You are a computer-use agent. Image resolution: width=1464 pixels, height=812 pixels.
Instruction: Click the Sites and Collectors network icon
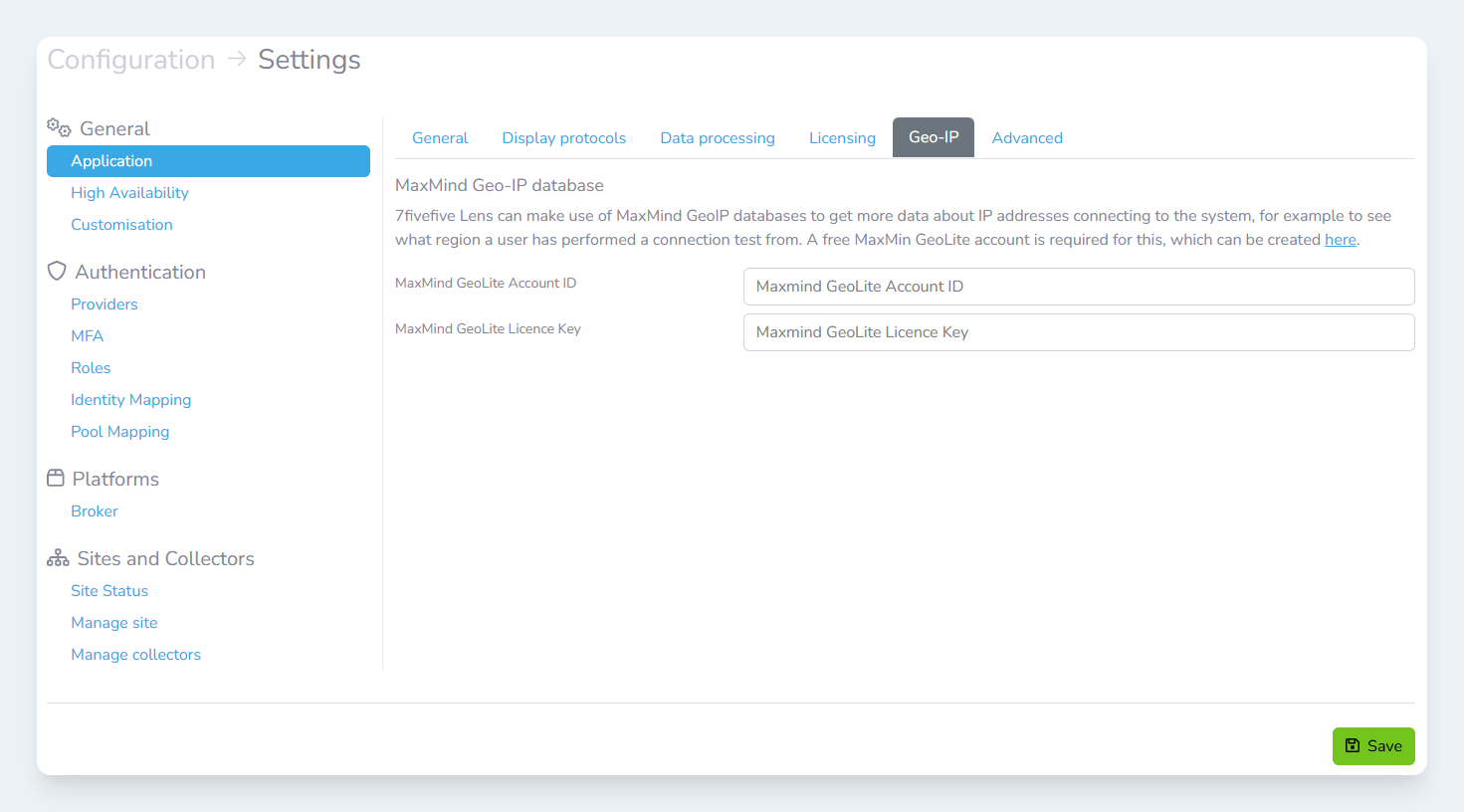[58, 558]
